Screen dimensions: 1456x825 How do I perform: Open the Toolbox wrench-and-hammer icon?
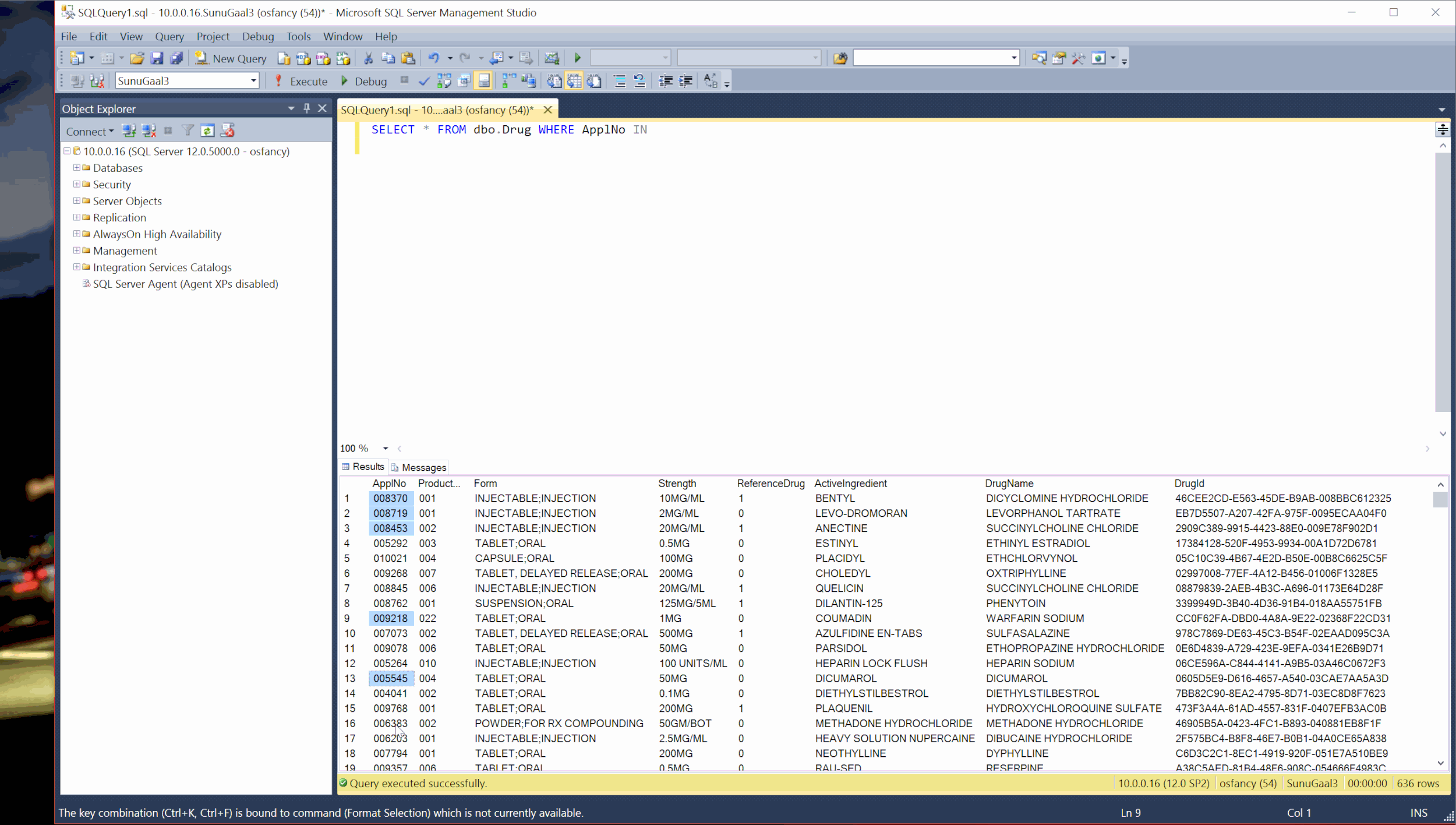(1078, 58)
